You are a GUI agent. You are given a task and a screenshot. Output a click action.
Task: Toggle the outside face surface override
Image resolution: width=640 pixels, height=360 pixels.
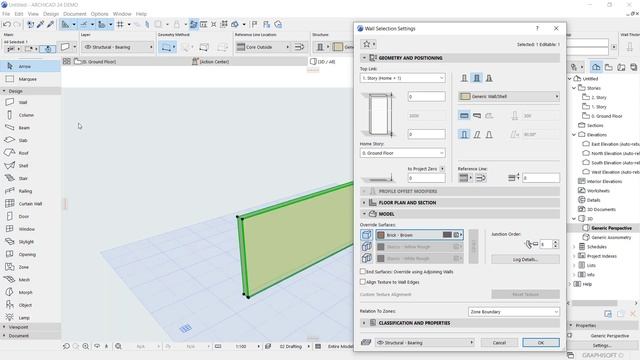point(367,235)
